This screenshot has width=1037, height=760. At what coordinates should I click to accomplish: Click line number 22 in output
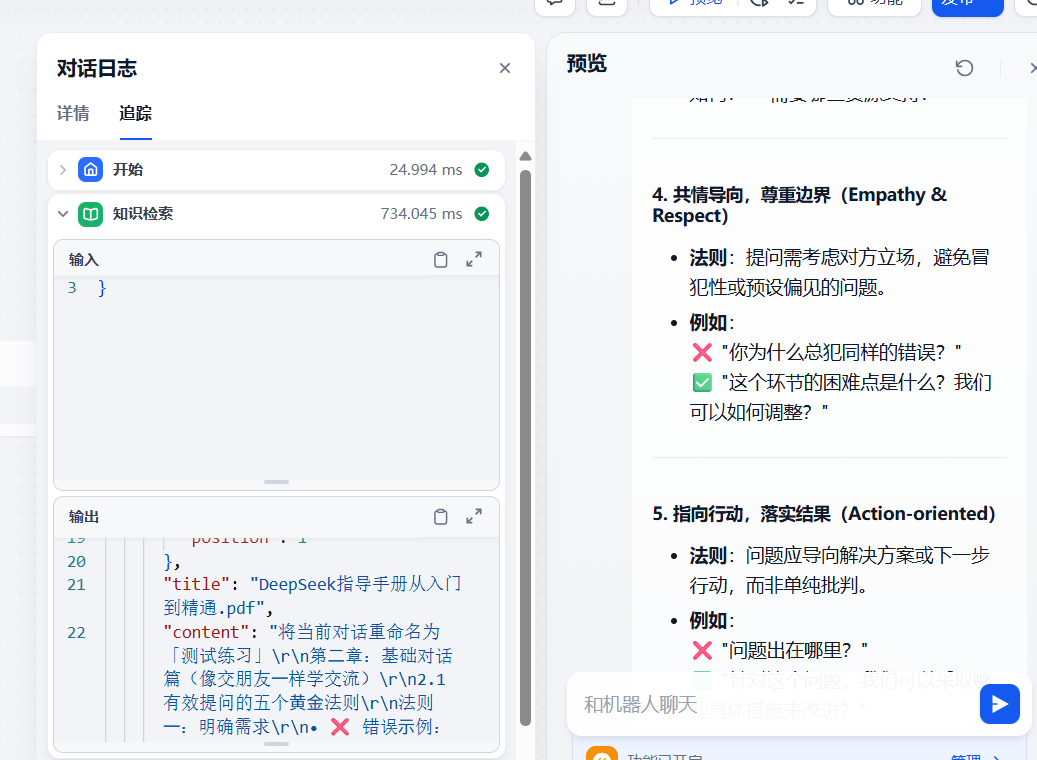tap(77, 633)
